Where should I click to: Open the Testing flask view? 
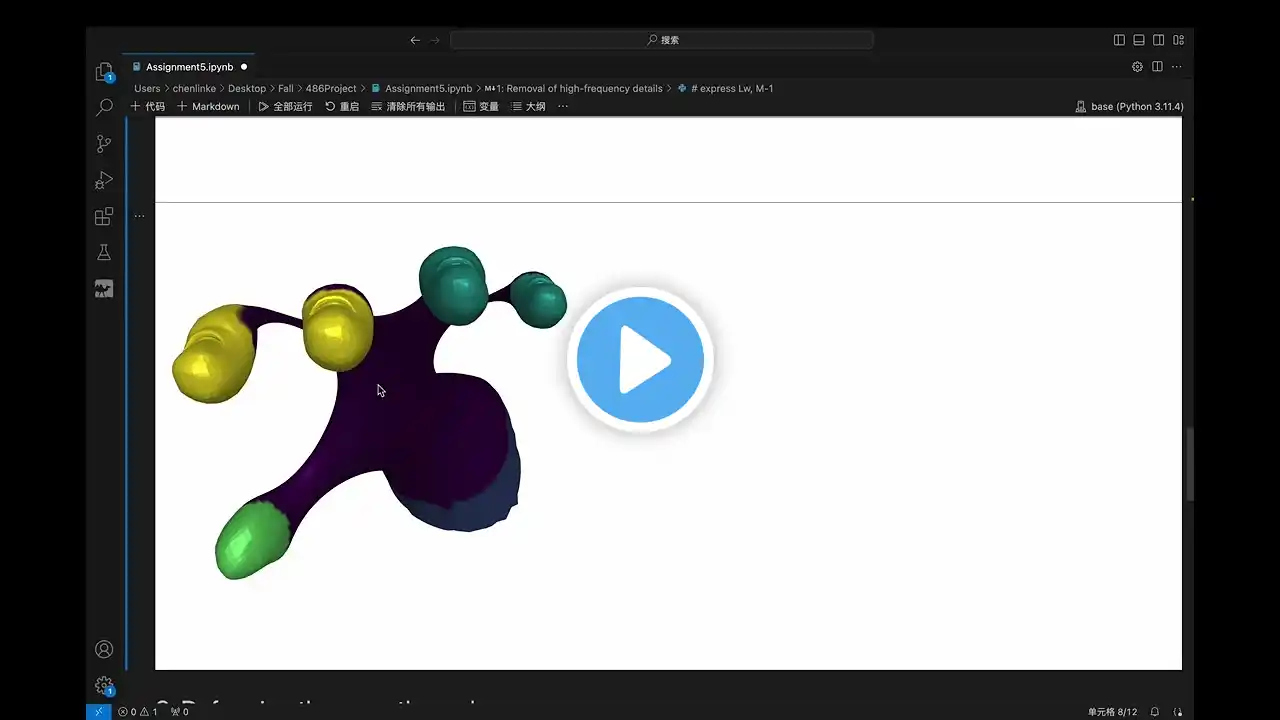[x=104, y=253]
